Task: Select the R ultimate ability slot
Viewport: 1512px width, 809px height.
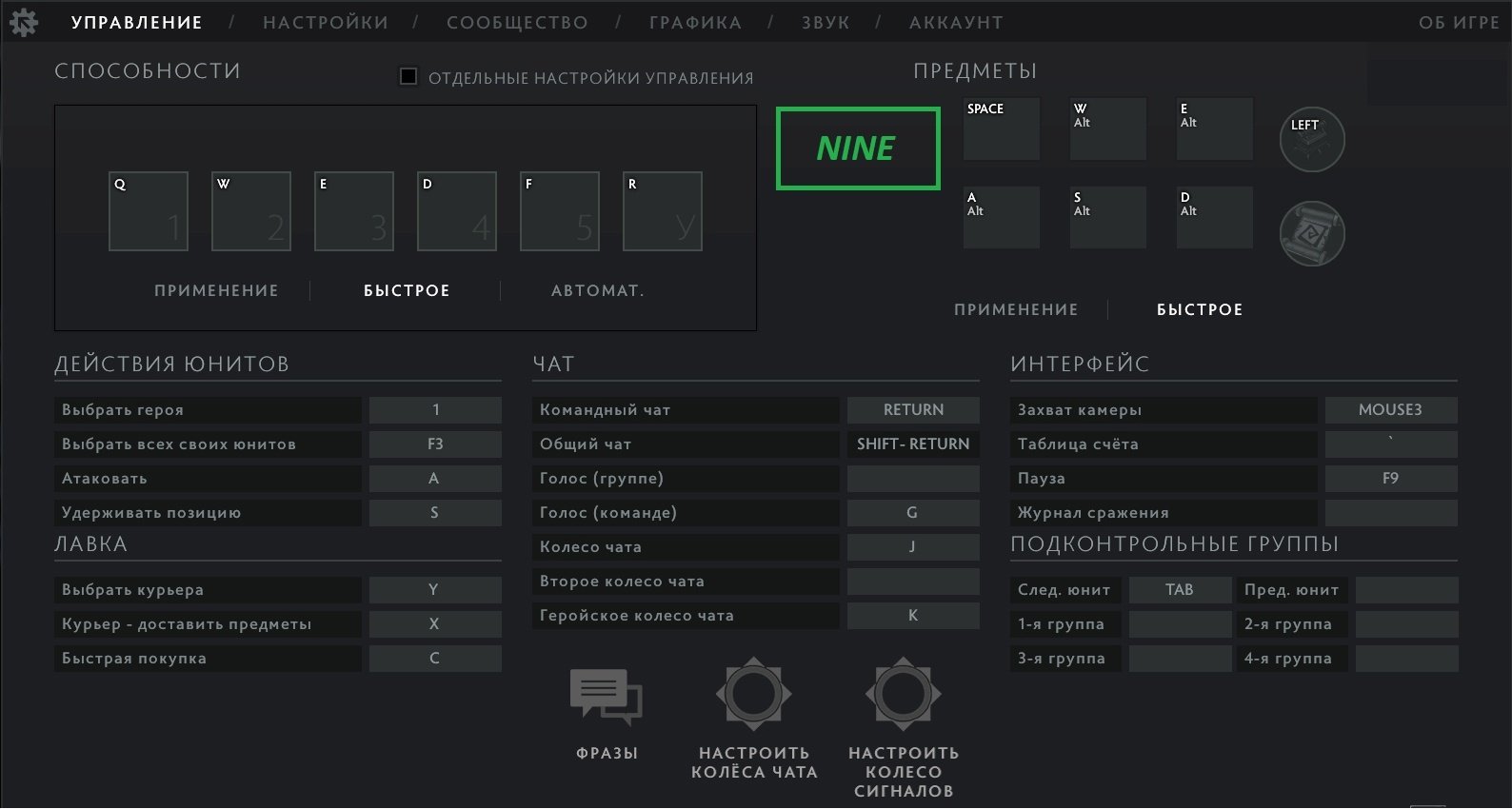Action: (x=663, y=211)
